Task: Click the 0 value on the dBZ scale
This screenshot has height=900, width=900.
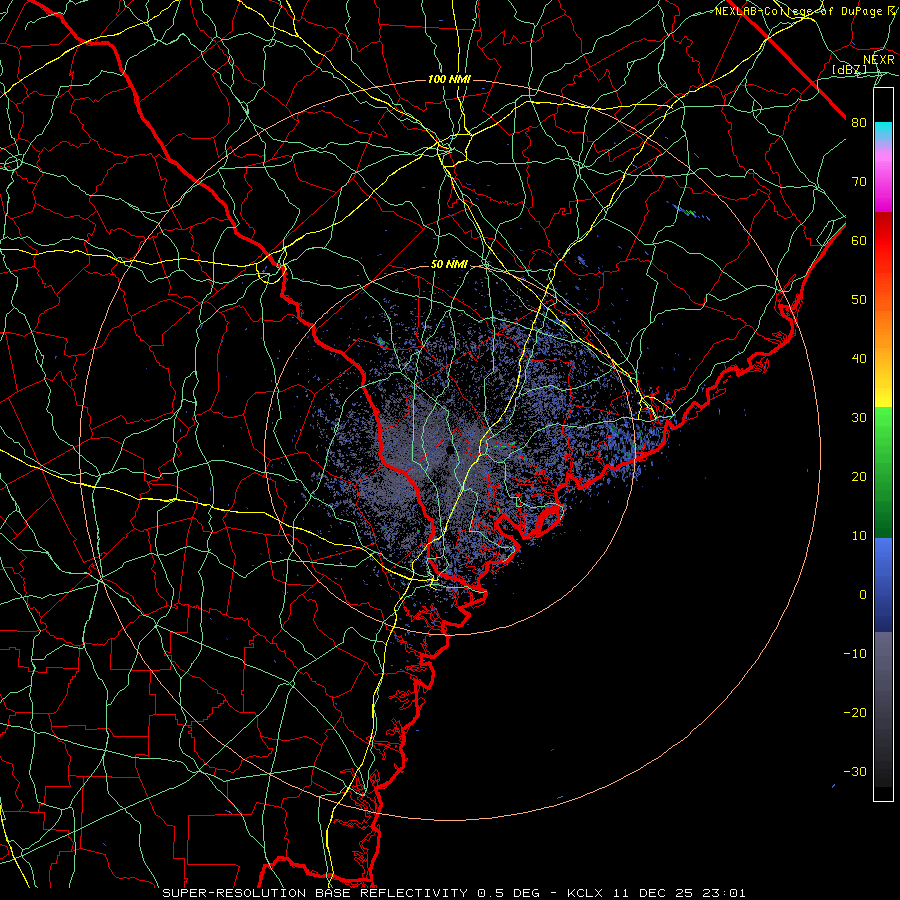Action: pos(863,595)
